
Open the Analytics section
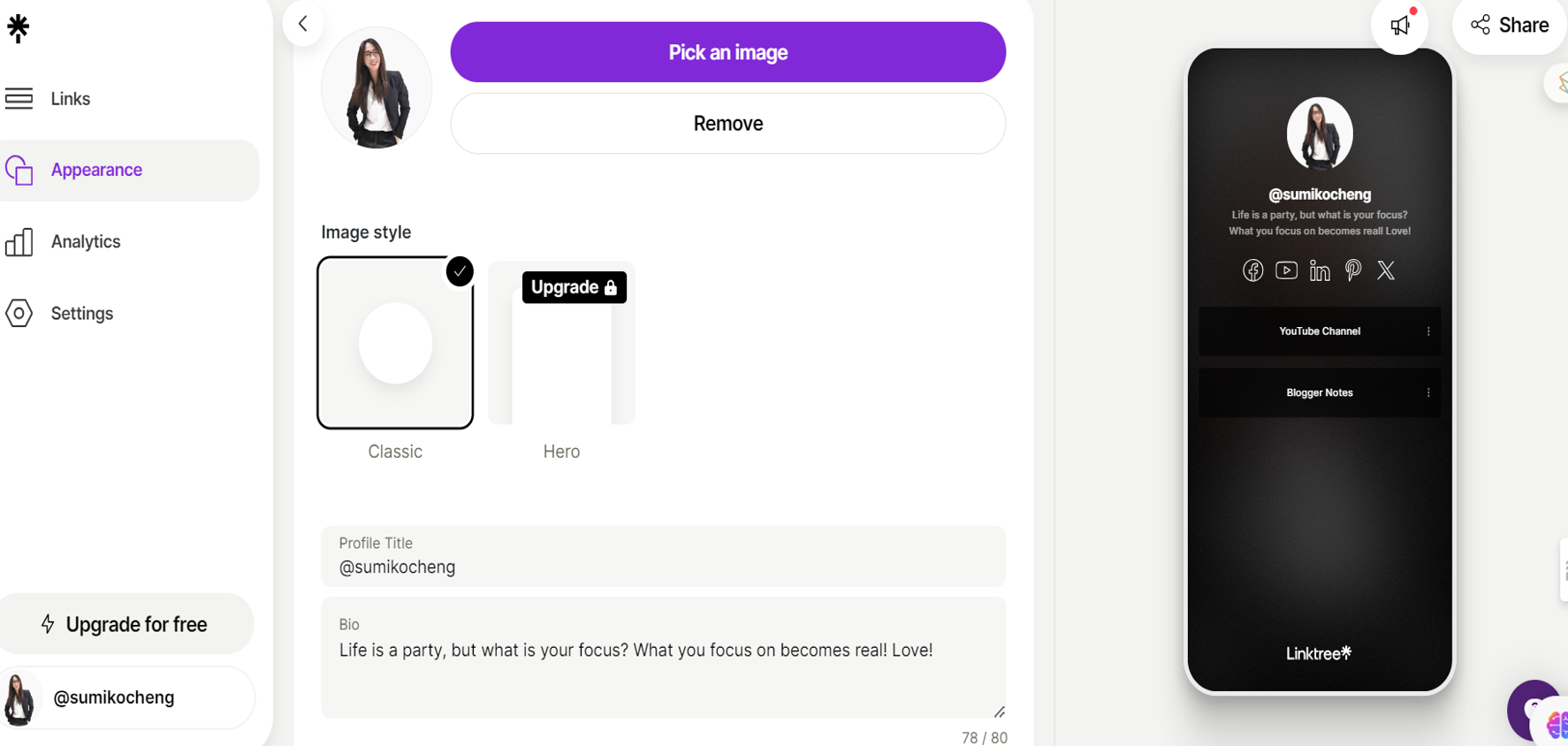point(86,241)
